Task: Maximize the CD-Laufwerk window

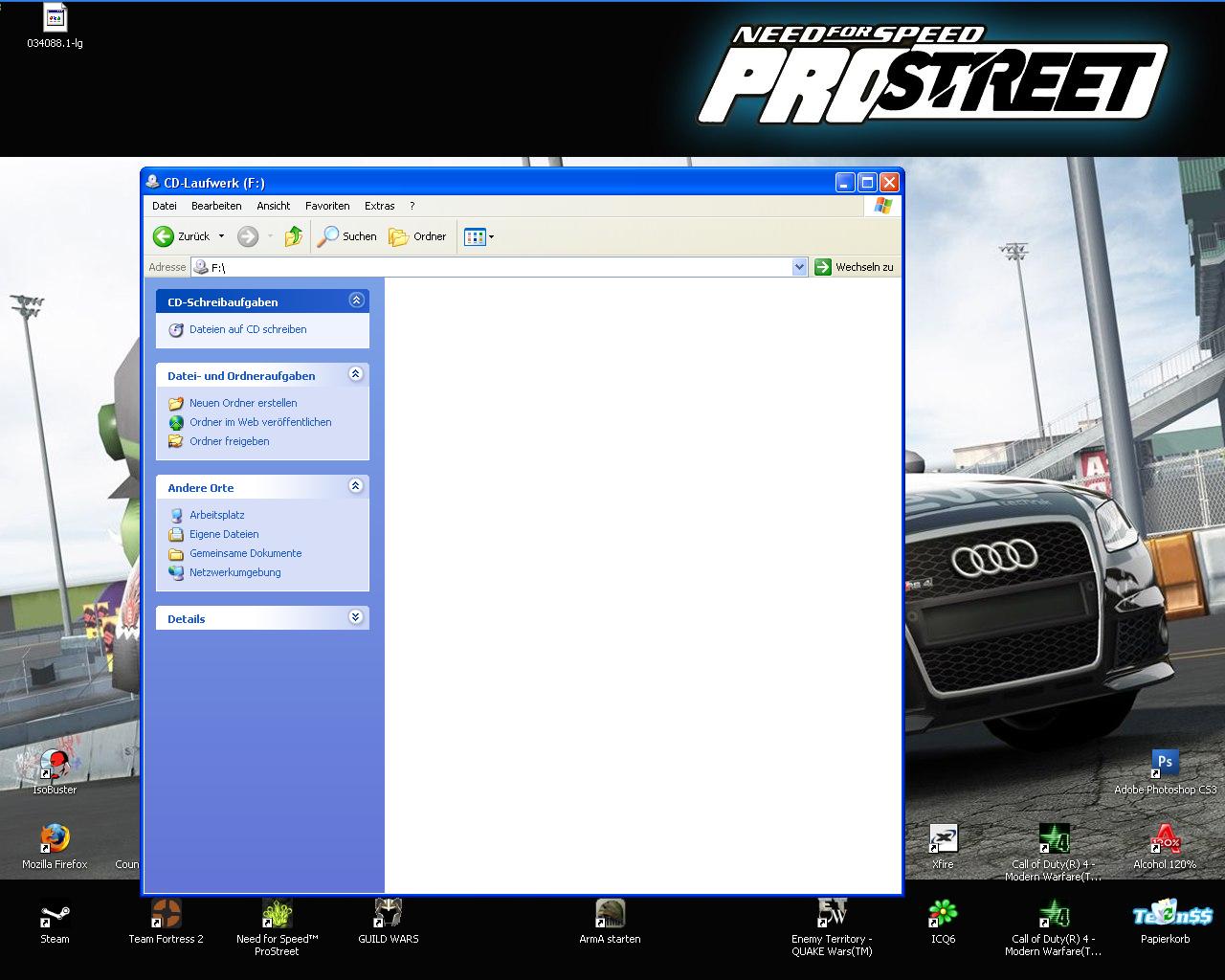Action: tap(867, 182)
